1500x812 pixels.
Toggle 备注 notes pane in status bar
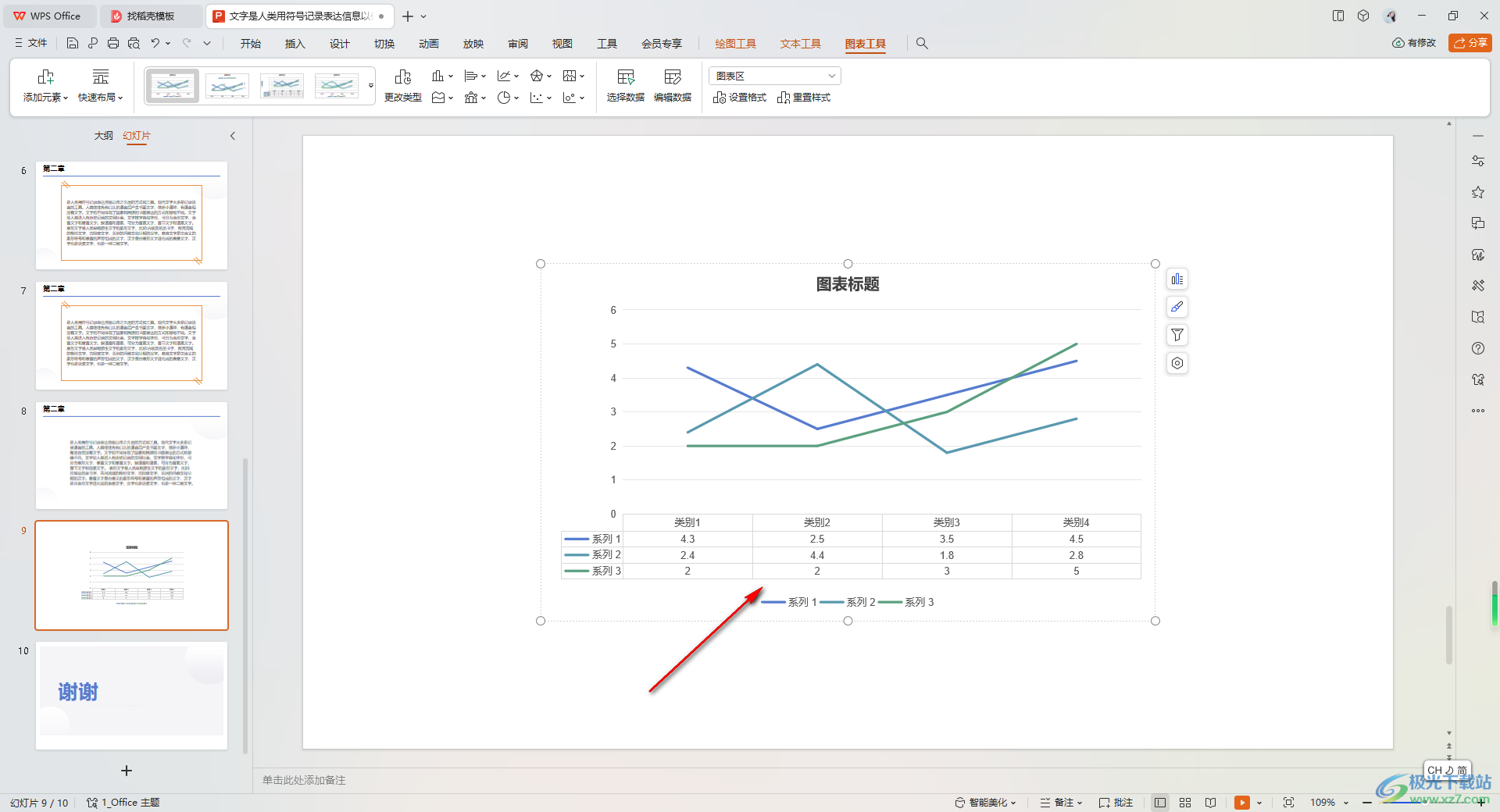(x=1061, y=803)
